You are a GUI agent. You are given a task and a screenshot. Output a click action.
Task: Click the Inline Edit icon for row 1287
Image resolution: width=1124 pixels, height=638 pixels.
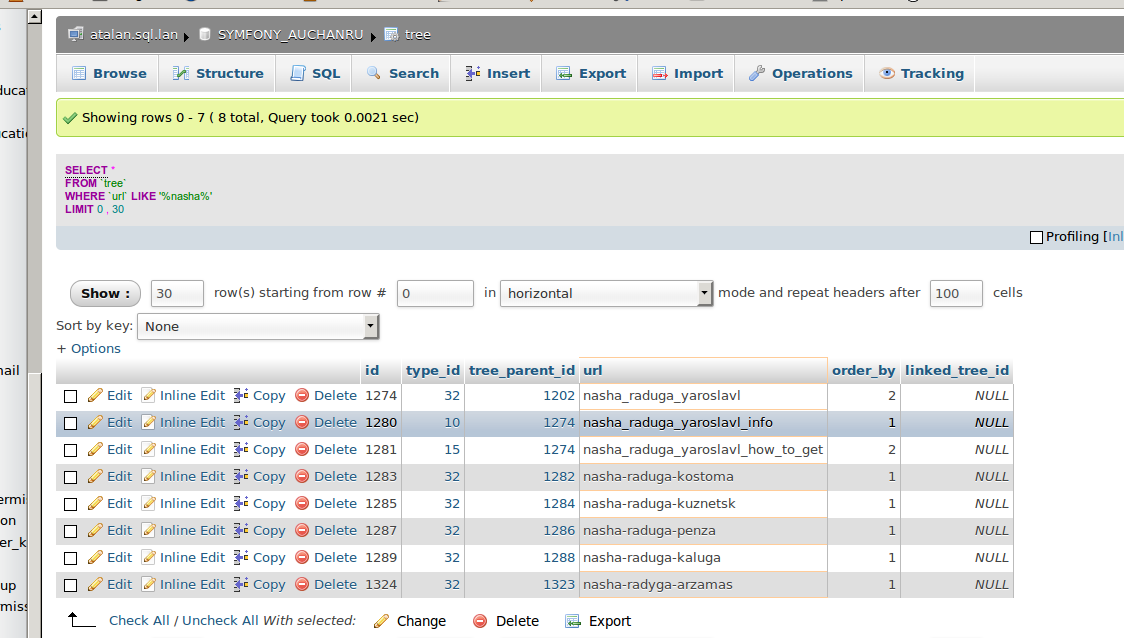pyautogui.click(x=148, y=530)
